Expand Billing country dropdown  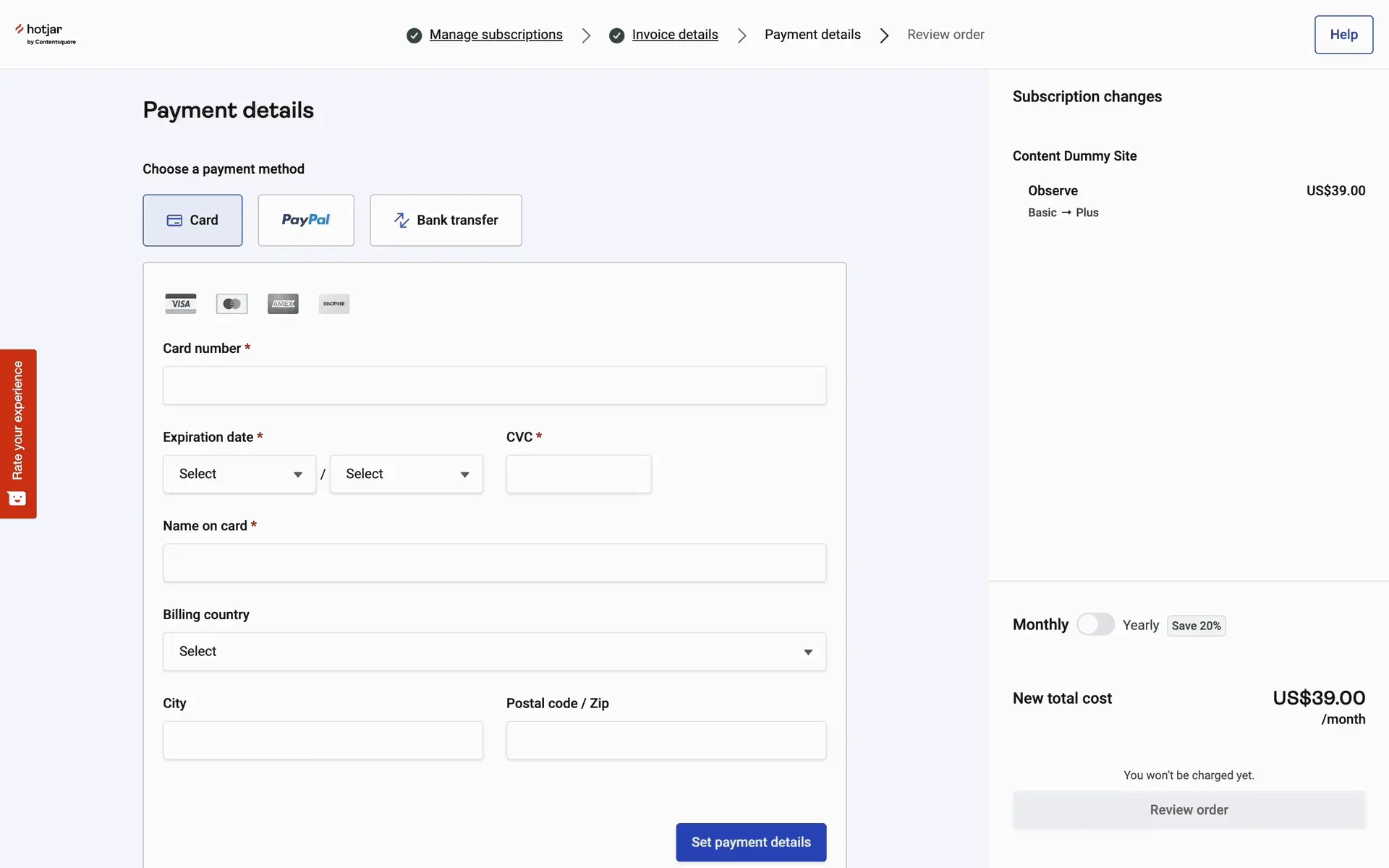(x=494, y=651)
